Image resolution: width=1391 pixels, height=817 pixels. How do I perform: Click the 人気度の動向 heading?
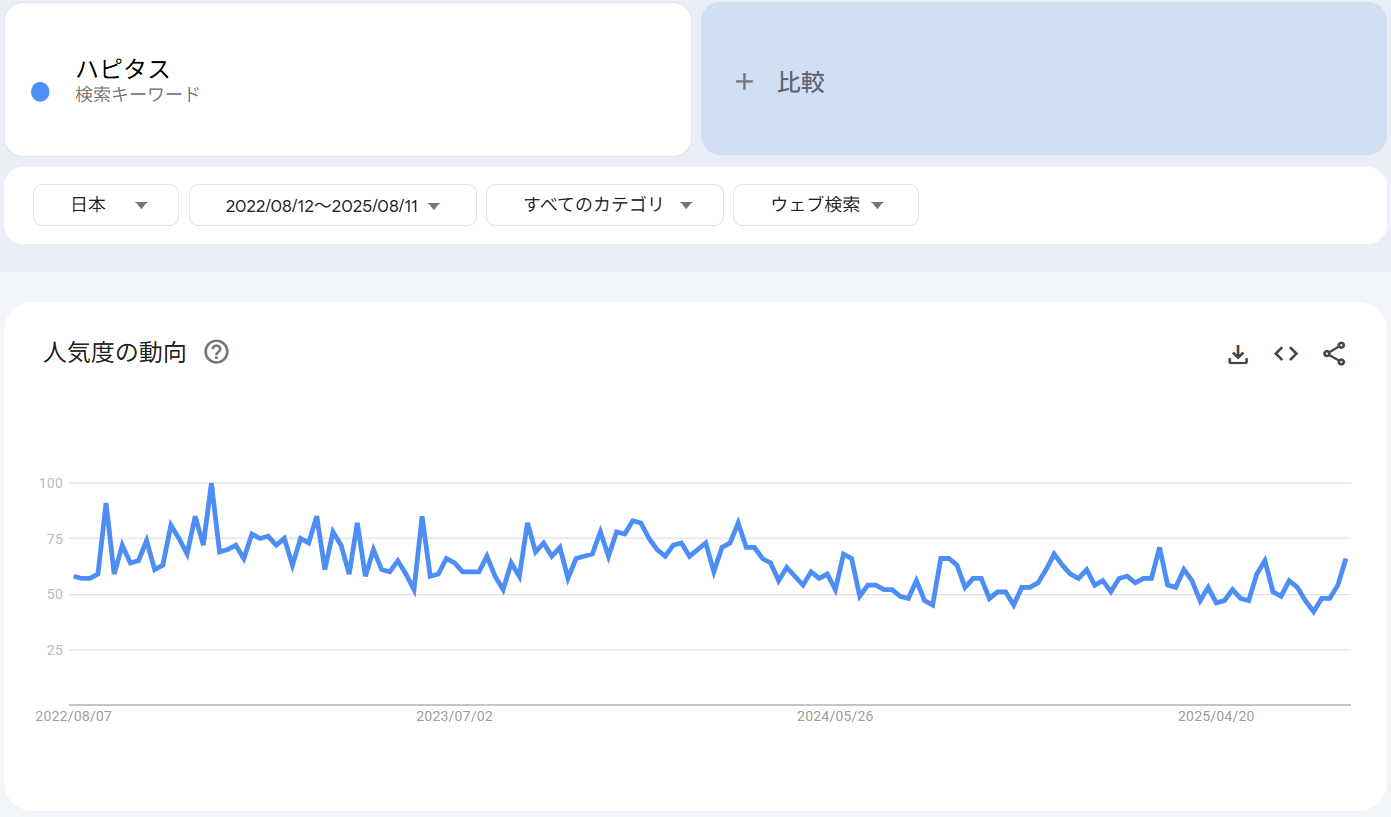click(115, 352)
